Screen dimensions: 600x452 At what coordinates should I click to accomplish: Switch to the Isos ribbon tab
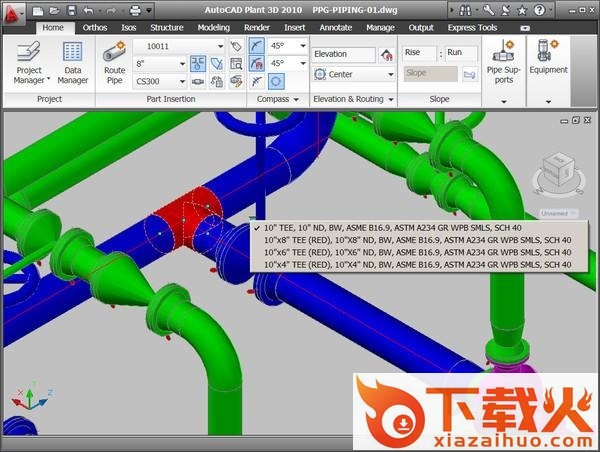(x=129, y=28)
